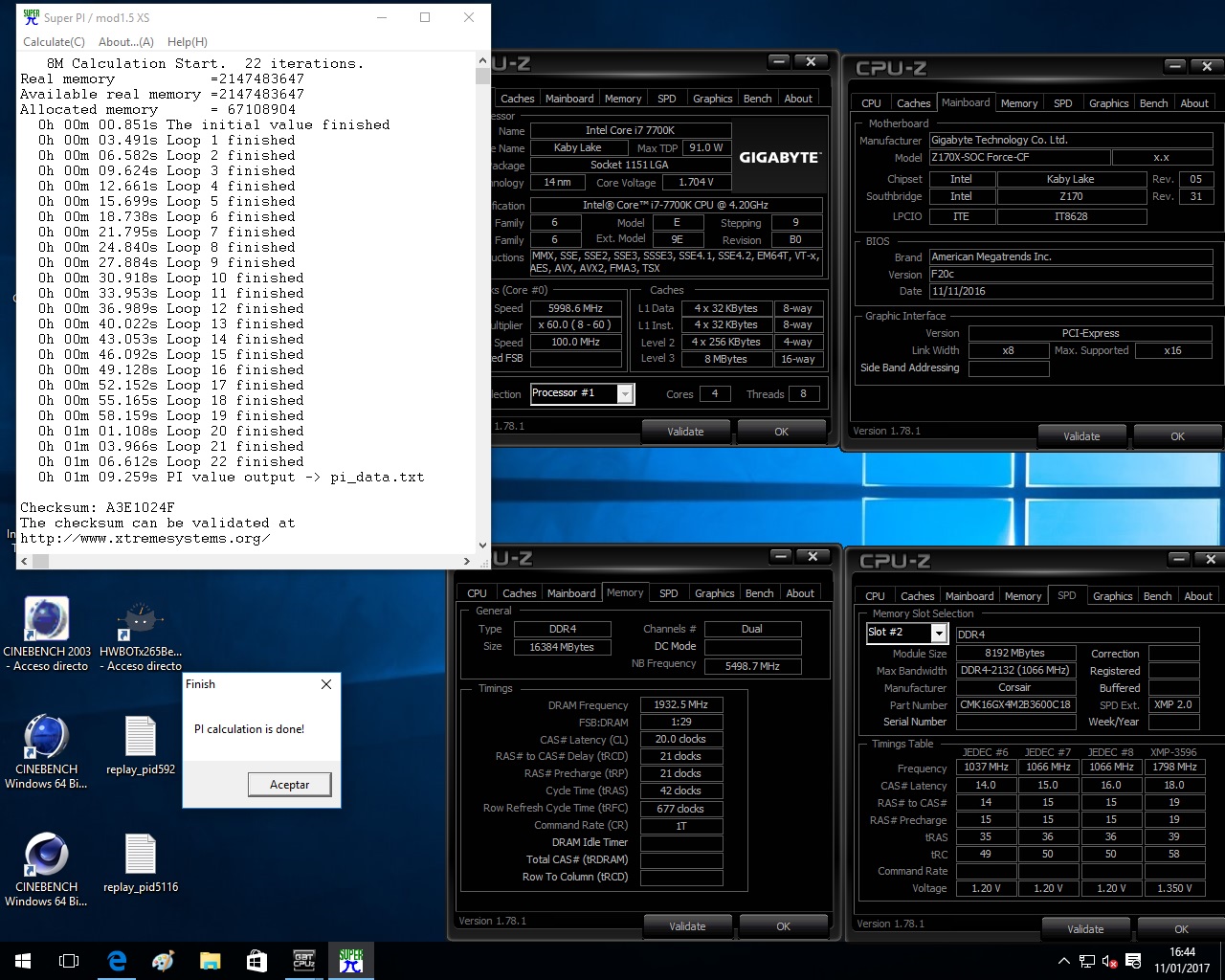Click Validate in the Mainboard CPU-Z window
The width and height of the screenshot is (1225, 980).
pos(1081,436)
